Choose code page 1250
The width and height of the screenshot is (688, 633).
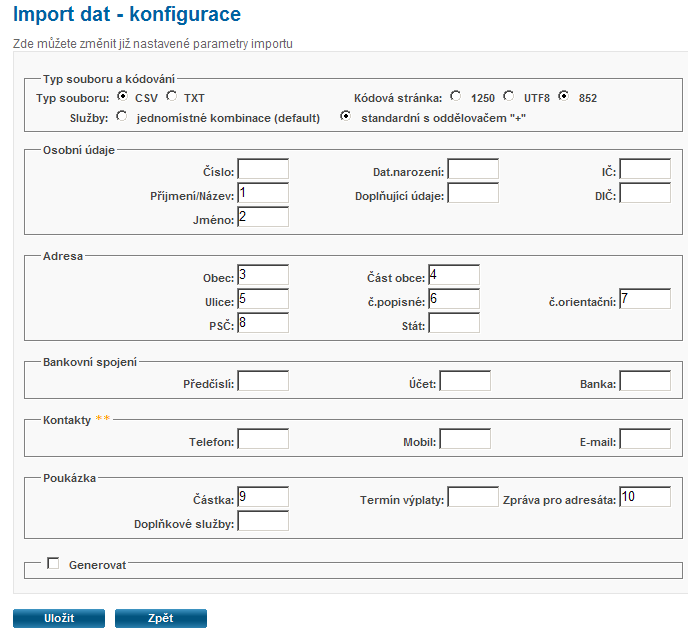(456, 96)
